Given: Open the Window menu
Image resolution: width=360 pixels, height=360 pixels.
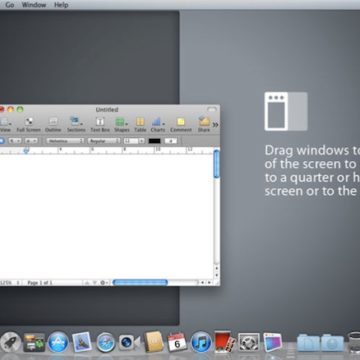Looking at the screenshot, I should [x=34, y=5].
